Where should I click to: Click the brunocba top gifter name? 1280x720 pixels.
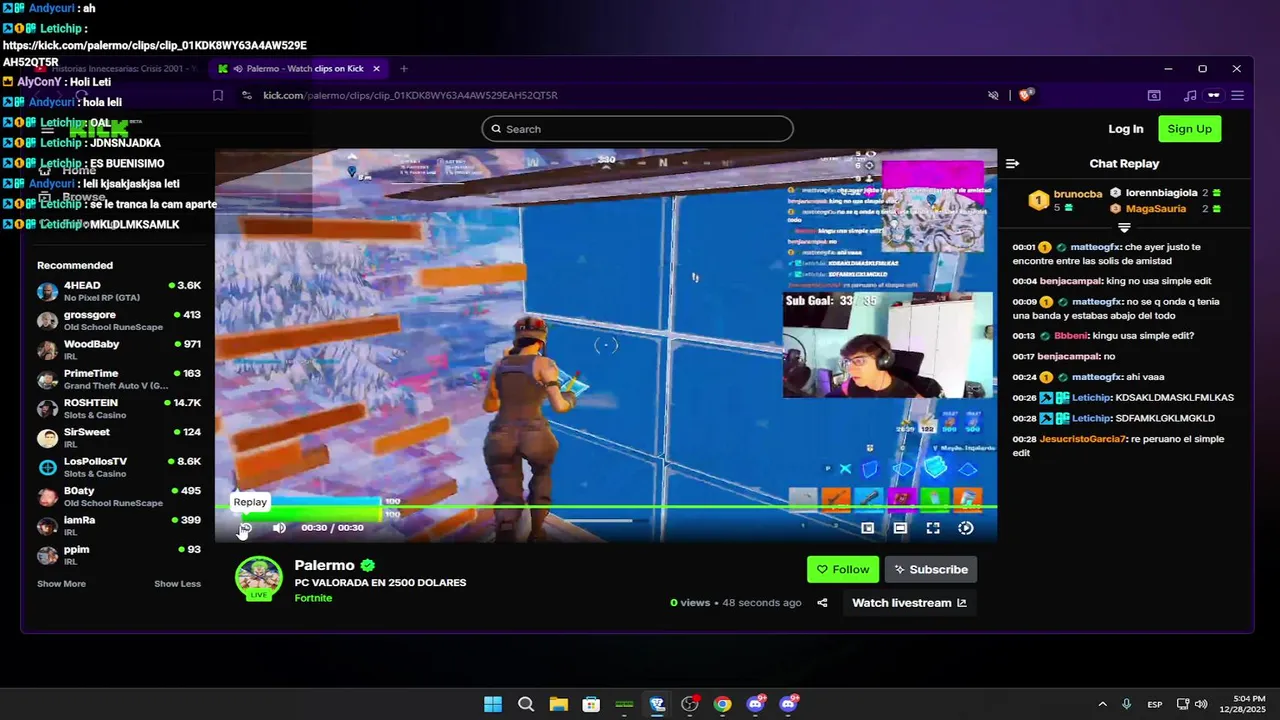pos(1078,194)
